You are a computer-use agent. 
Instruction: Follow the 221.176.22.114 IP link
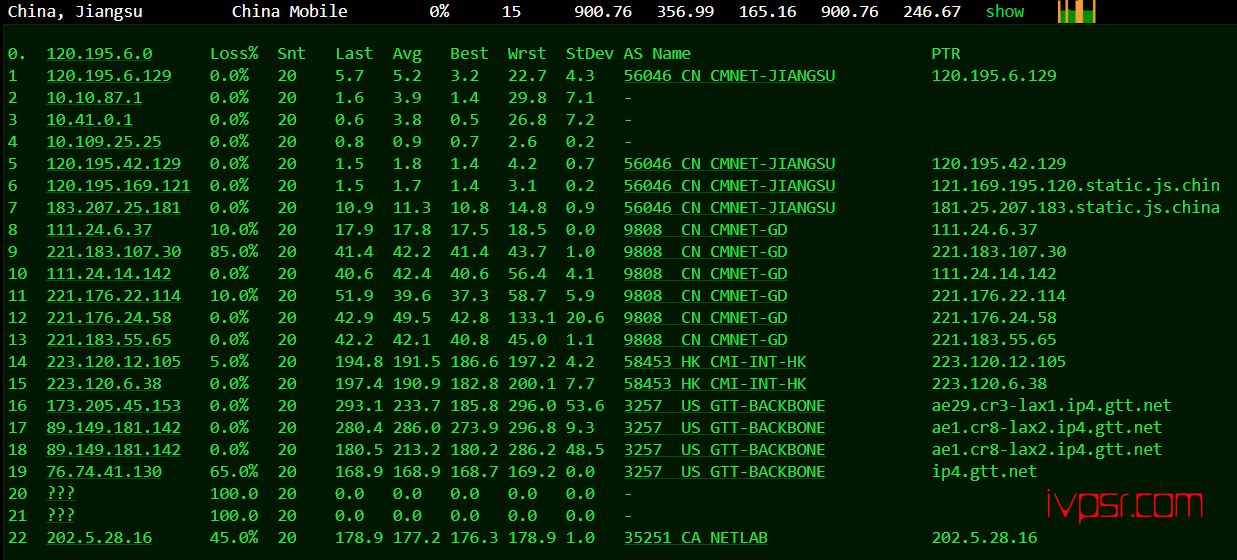pos(114,296)
